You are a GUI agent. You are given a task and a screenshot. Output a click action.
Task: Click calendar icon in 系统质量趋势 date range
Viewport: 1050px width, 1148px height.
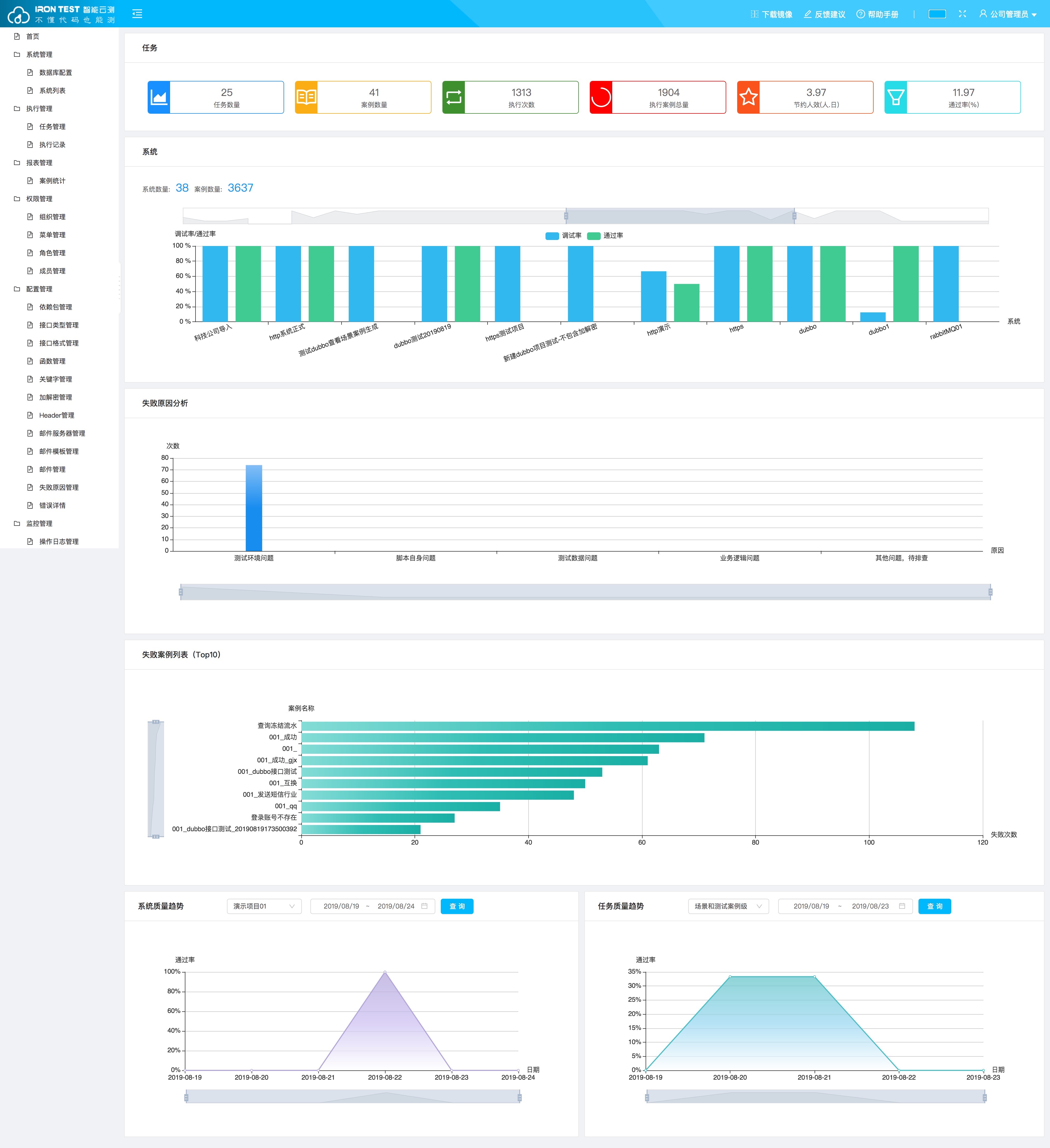point(424,906)
